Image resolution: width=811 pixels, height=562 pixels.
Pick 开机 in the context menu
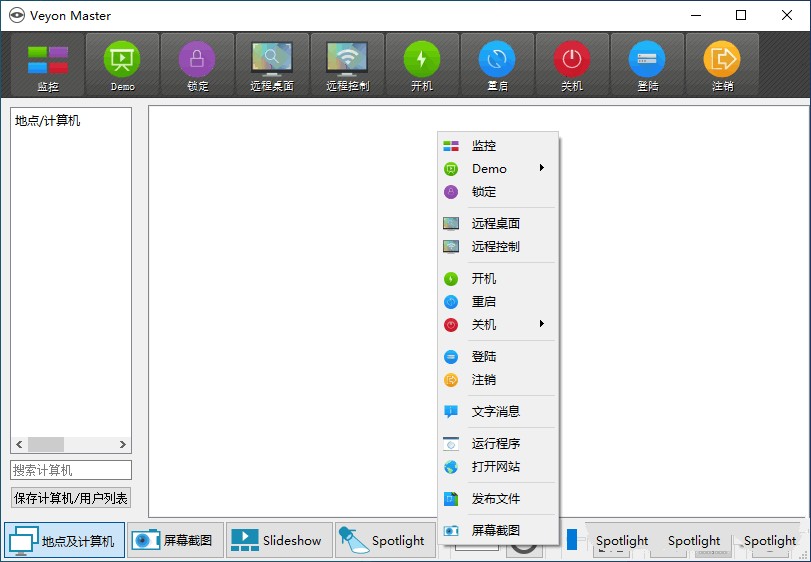tap(498, 279)
